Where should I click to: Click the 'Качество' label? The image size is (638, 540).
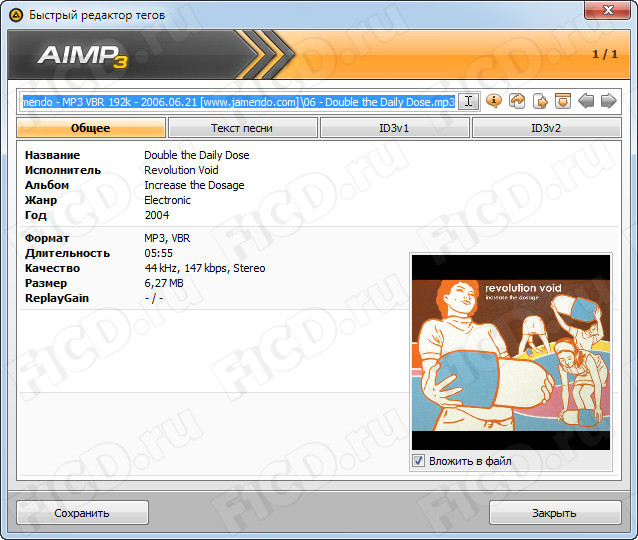point(52,268)
